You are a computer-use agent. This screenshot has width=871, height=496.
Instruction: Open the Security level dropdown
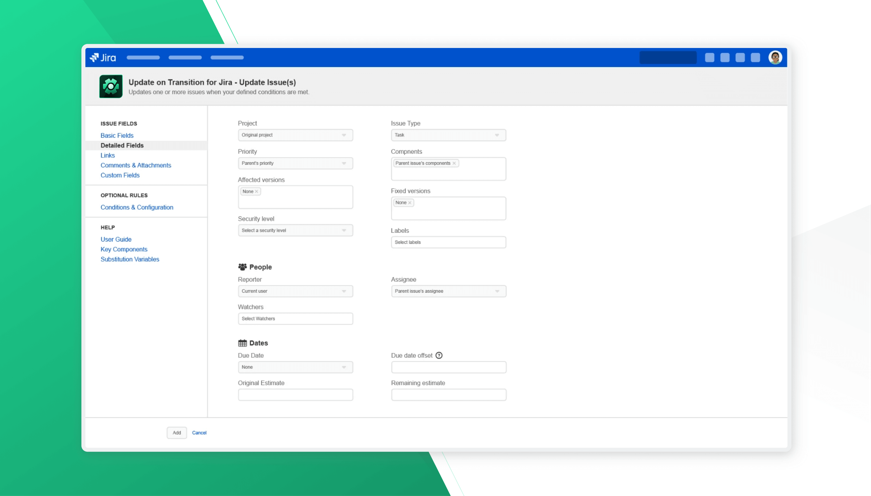click(296, 231)
